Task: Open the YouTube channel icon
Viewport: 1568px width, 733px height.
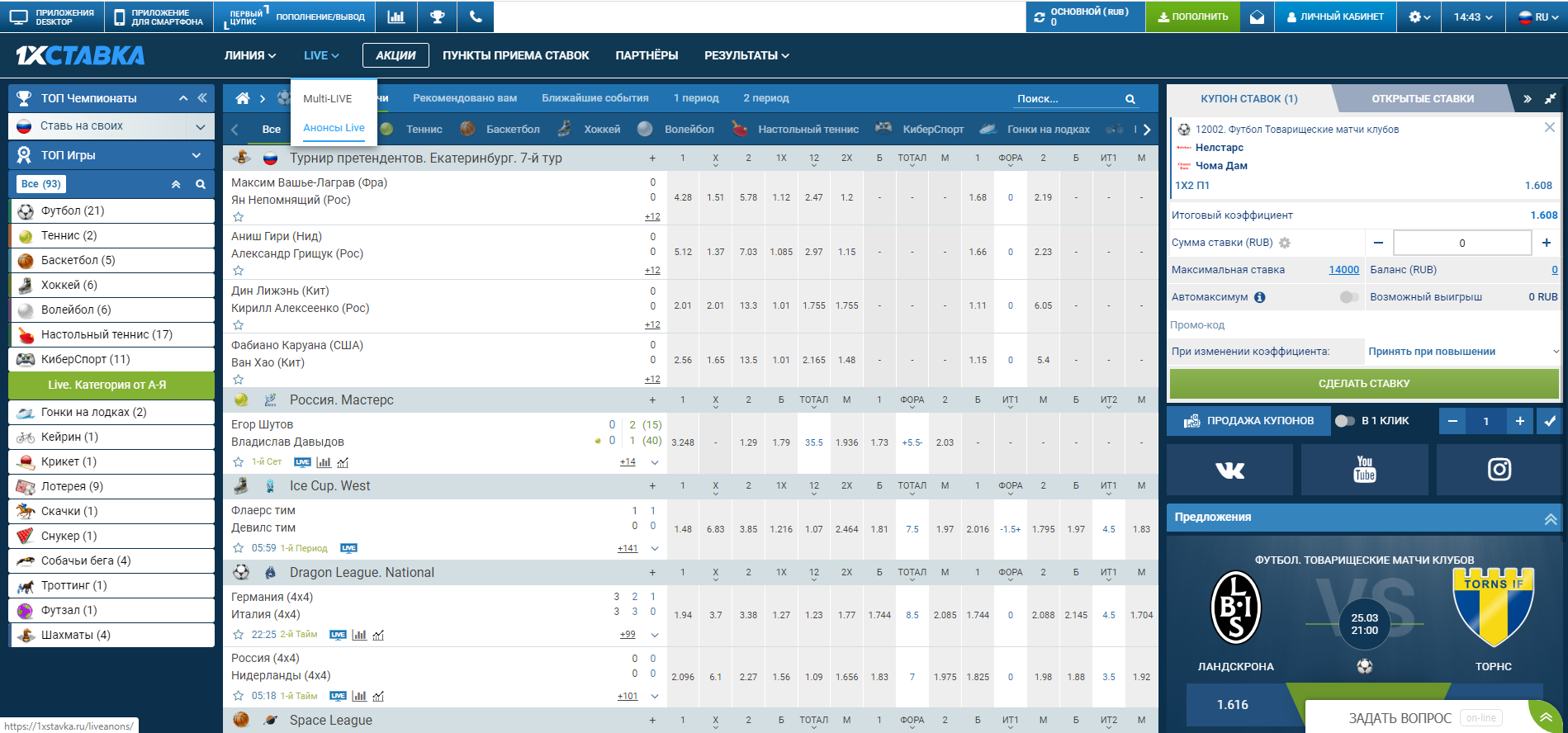Action: click(1364, 470)
